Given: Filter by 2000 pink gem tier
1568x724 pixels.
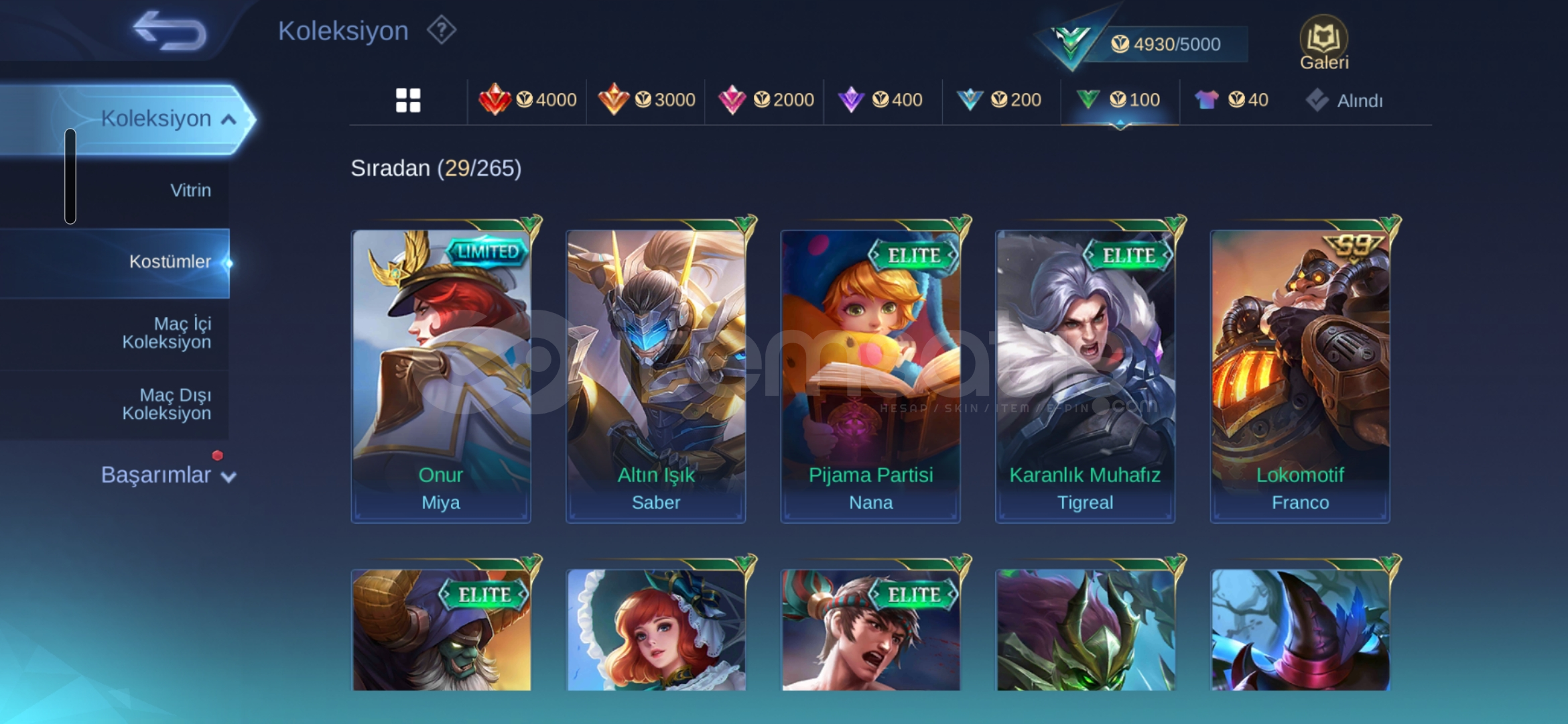Looking at the screenshot, I should pos(765,100).
